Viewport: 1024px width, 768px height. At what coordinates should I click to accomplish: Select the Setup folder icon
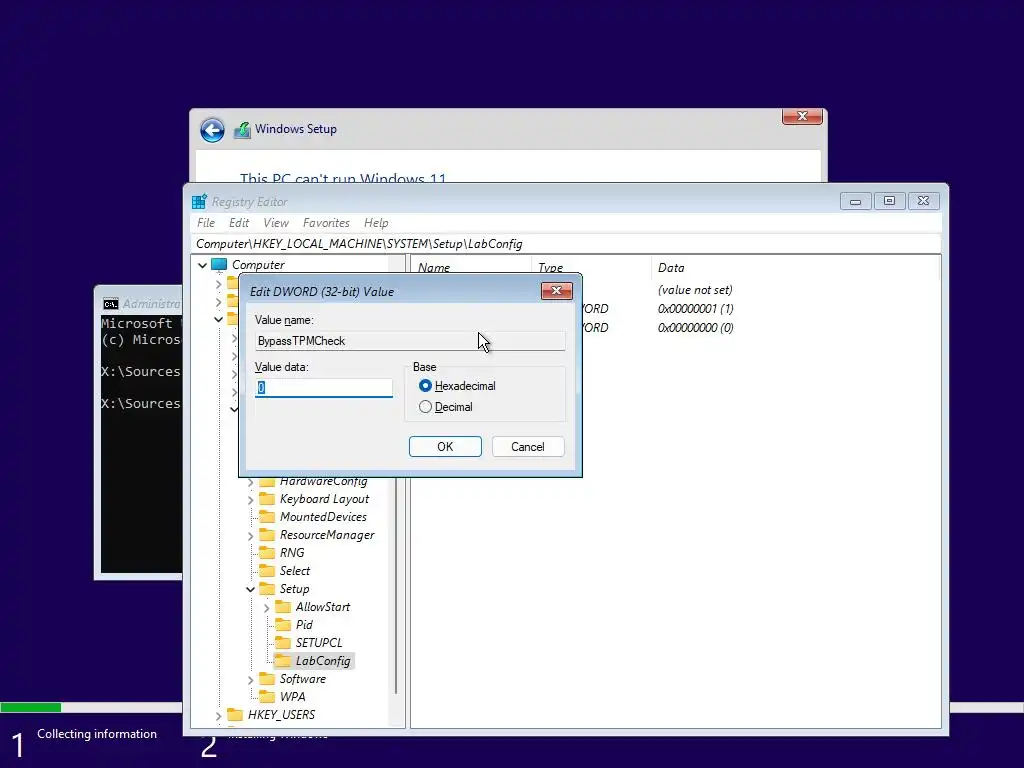click(x=267, y=588)
